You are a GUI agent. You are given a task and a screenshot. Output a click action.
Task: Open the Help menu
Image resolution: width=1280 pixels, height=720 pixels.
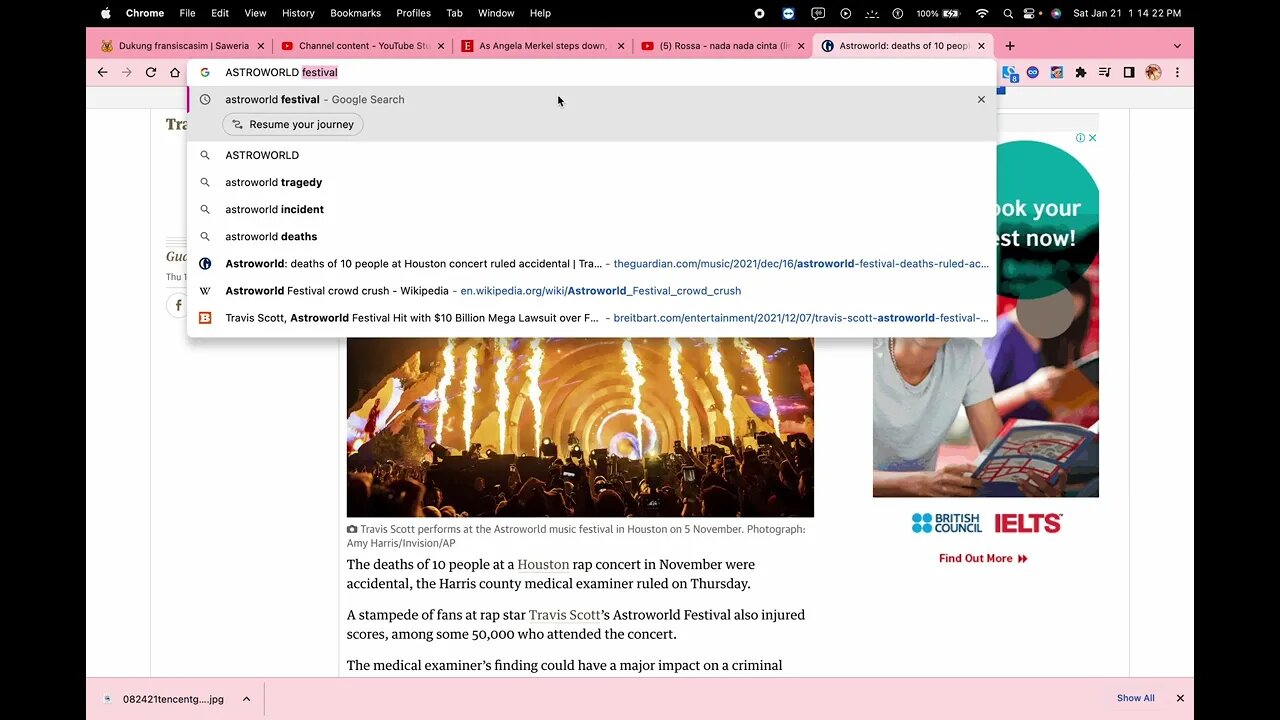540,13
